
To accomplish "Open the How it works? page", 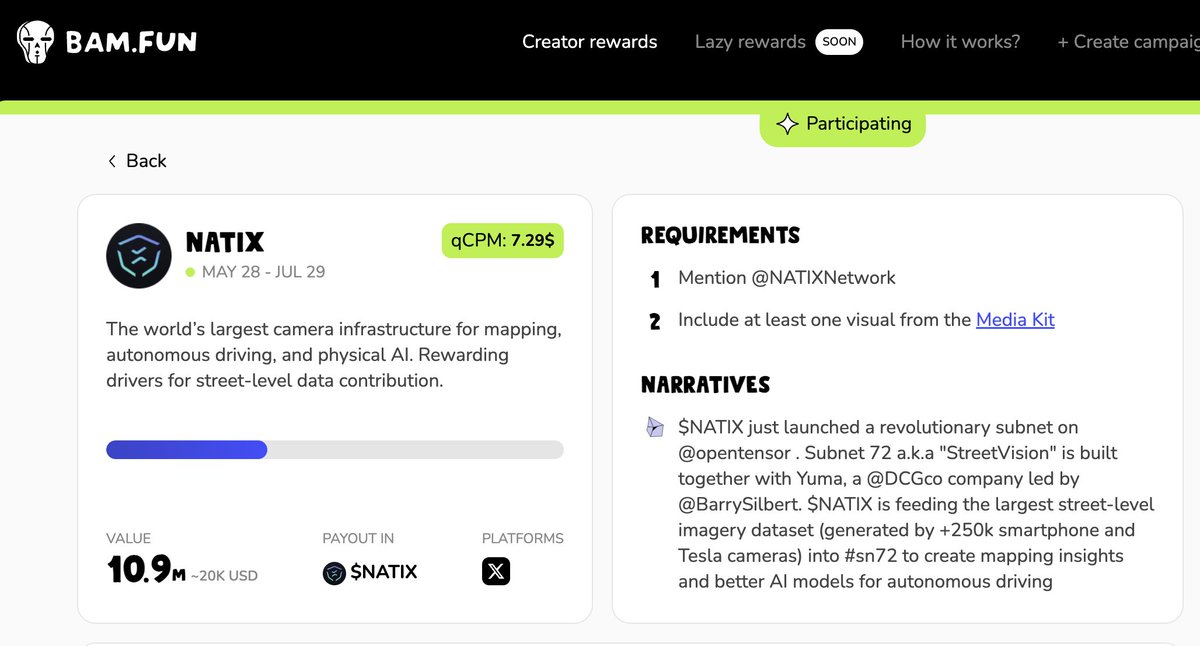I will pos(960,42).
